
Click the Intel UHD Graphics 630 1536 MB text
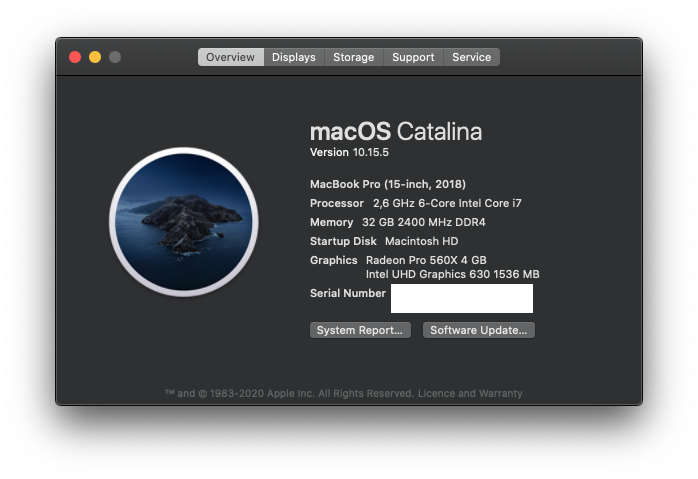pyautogui.click(x=453, y=274)
